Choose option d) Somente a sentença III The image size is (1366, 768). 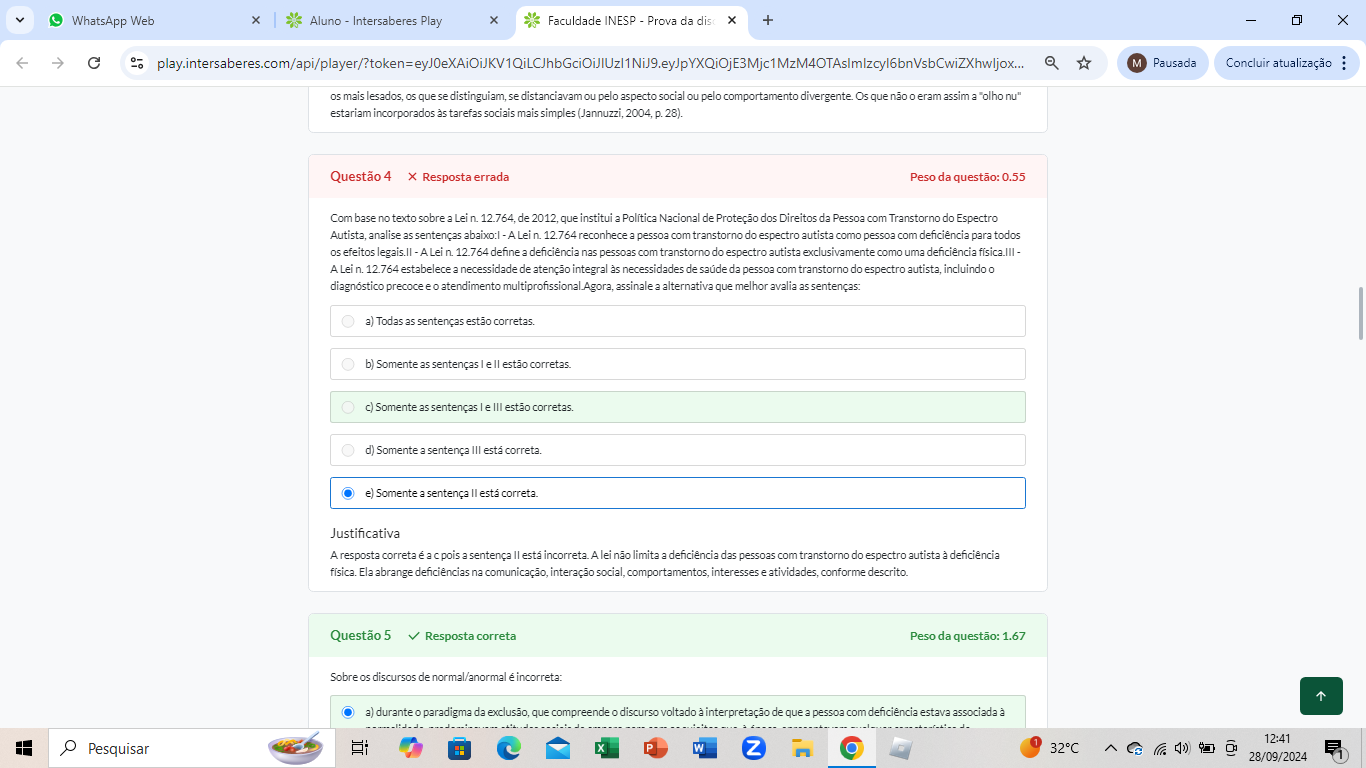pos(348,450)
